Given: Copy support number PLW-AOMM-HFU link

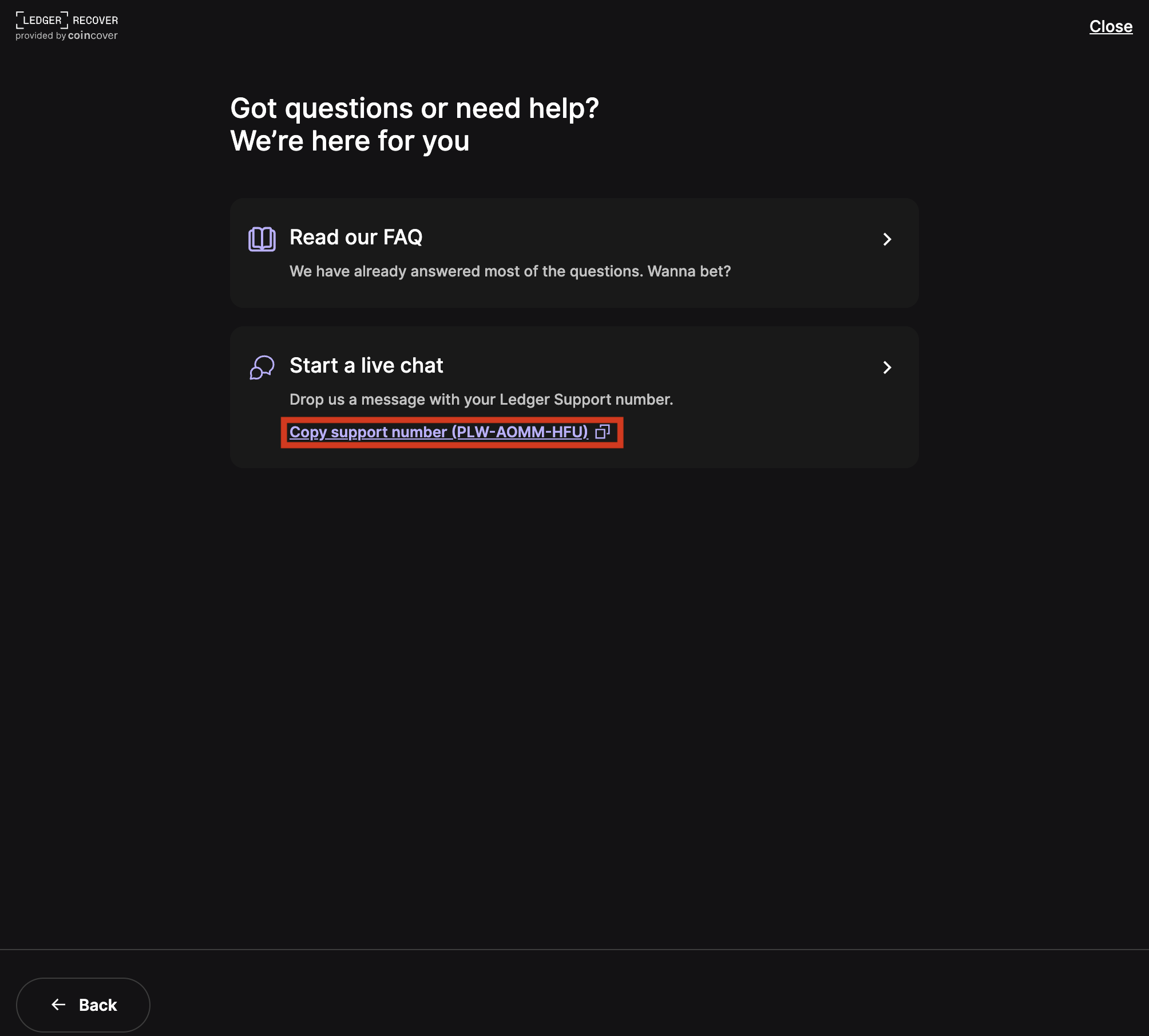Looking at the screenshot, I should (438, 432).
